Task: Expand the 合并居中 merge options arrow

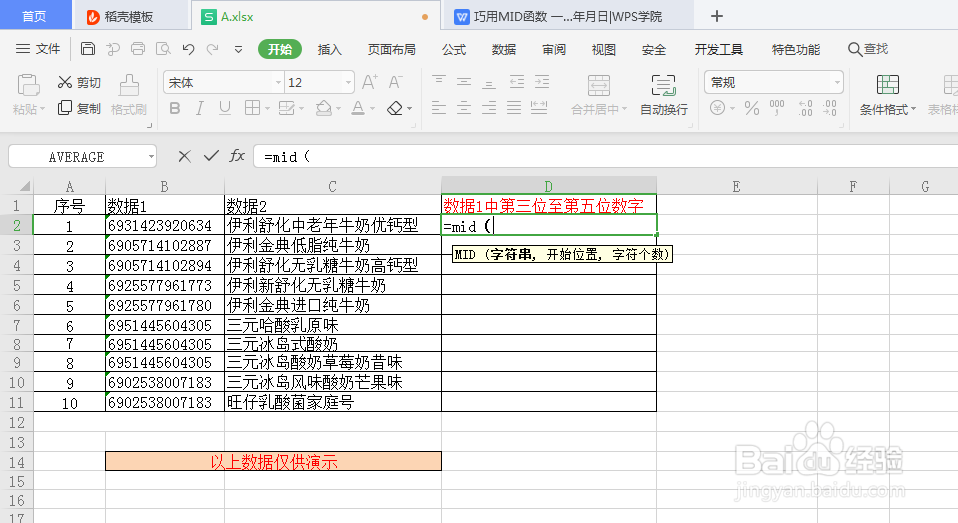Action: [x=624, y=109]
